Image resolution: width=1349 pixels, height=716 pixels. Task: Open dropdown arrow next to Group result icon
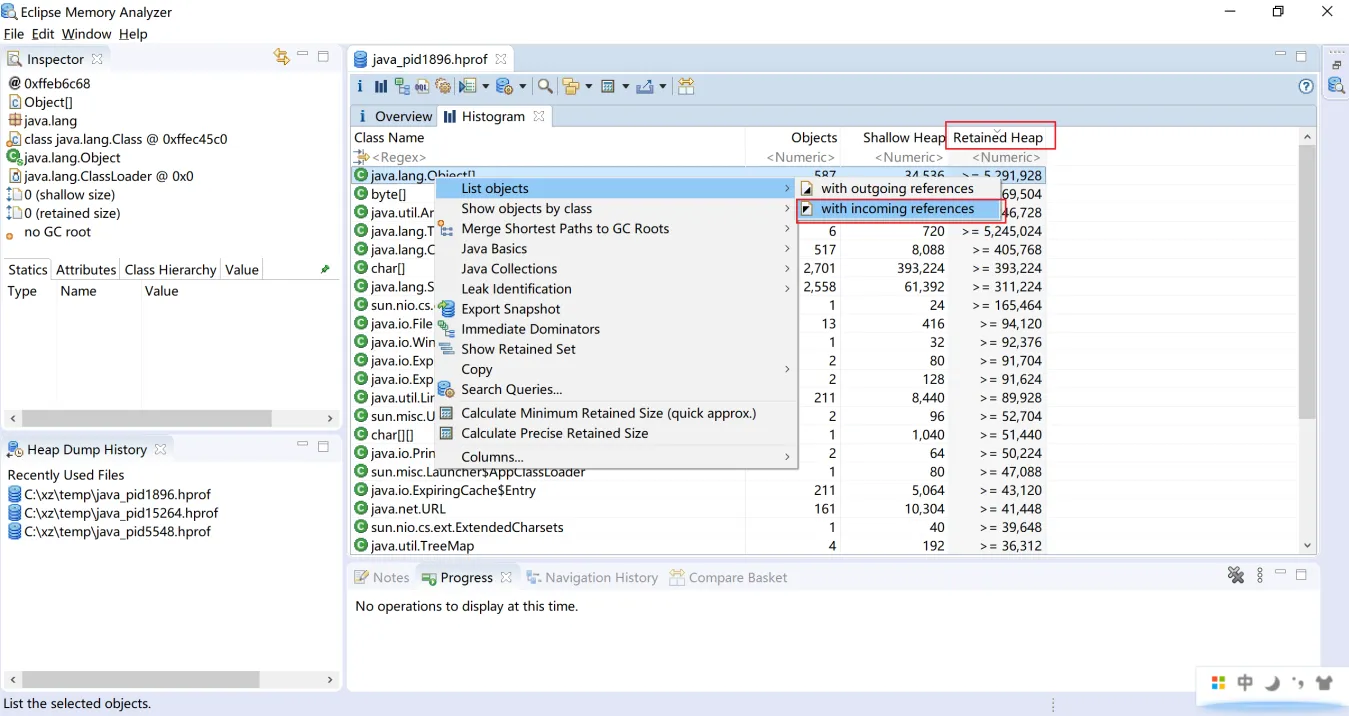pyautogui.click(x=588, y=87)
